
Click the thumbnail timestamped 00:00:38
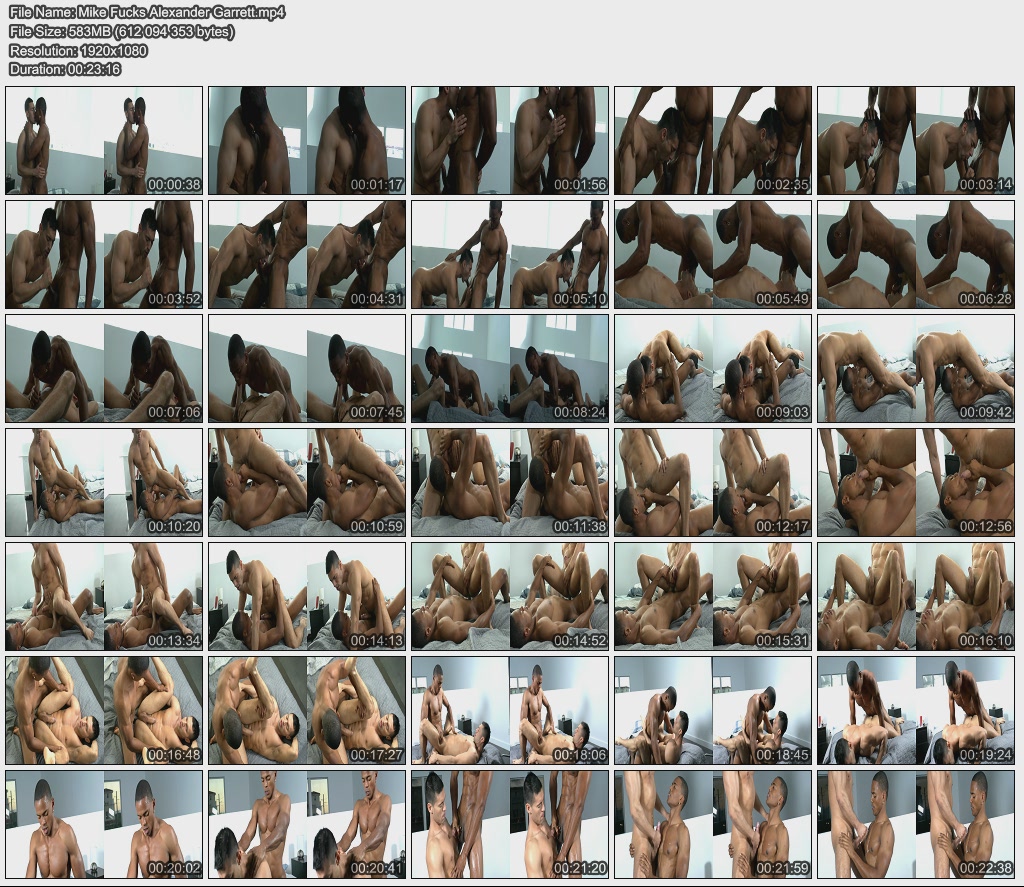(x=104, y=140)
